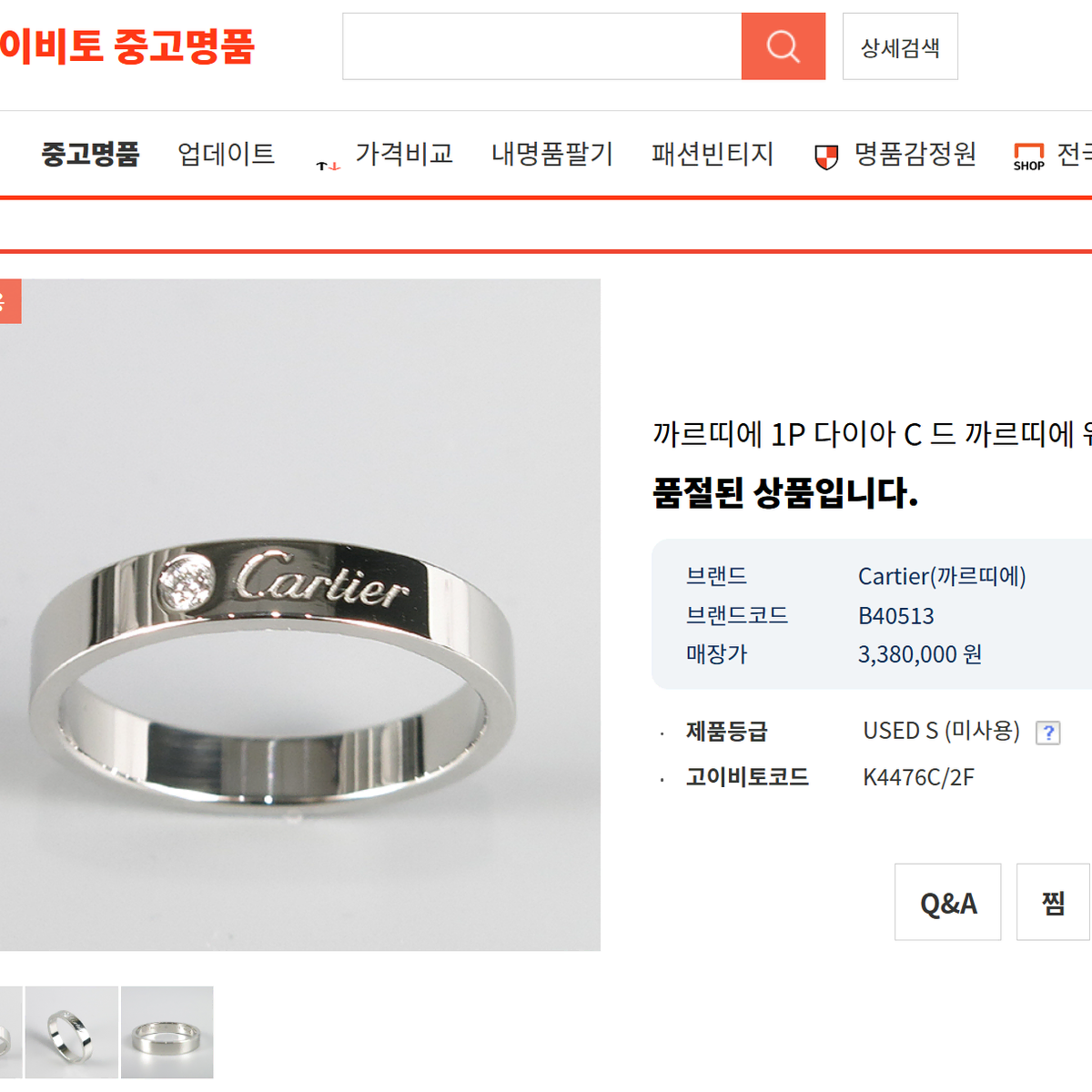Click the shield icon beside 명품감정원
This screenshot has height=1092, width=1092.
click(825, 157)
